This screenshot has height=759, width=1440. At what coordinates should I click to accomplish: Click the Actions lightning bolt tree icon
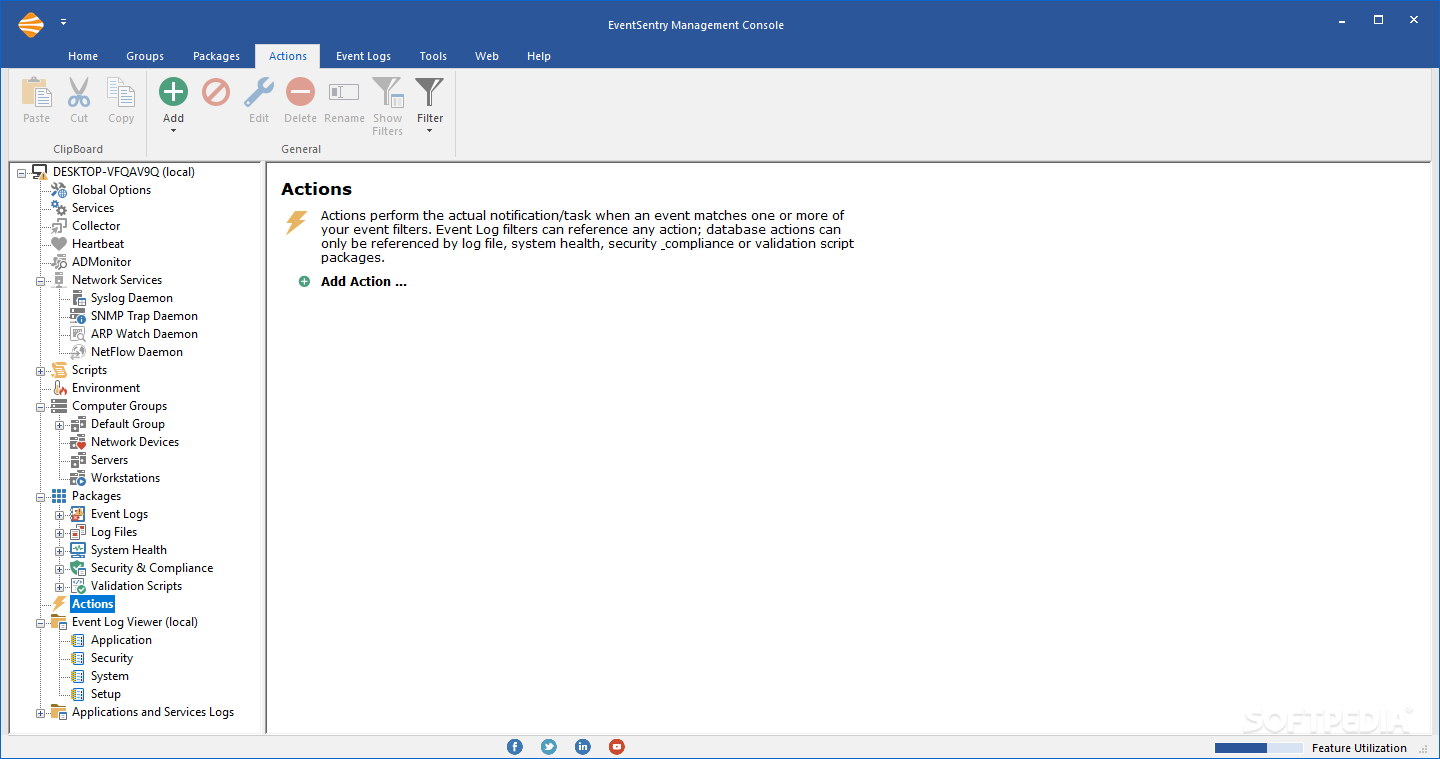tap(59, 604)
